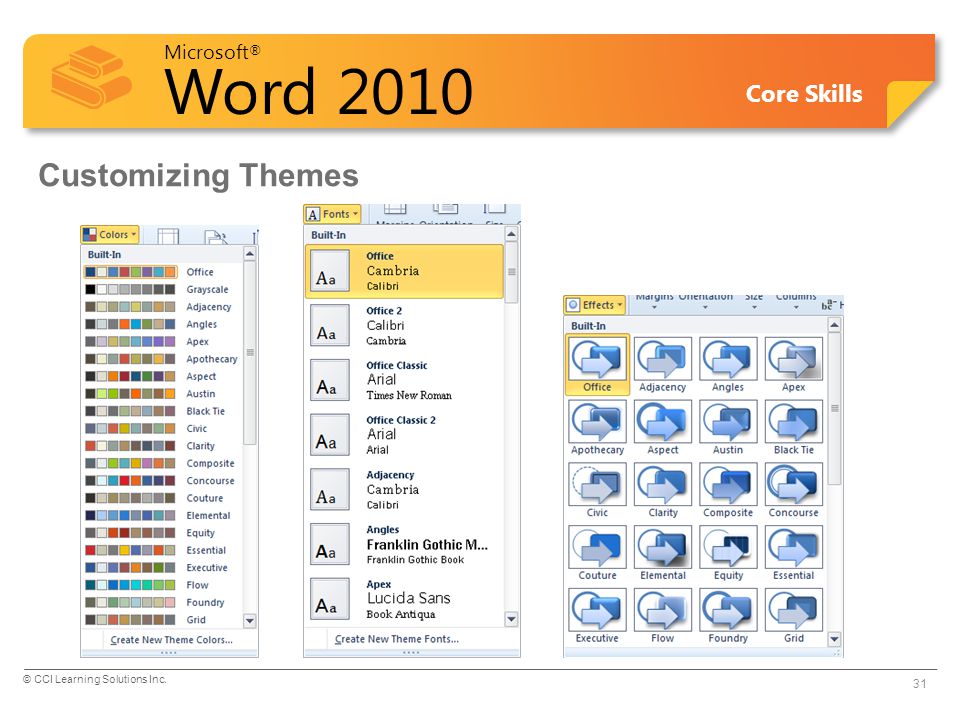Select Aspect in the Colors list

pos(201,377)
